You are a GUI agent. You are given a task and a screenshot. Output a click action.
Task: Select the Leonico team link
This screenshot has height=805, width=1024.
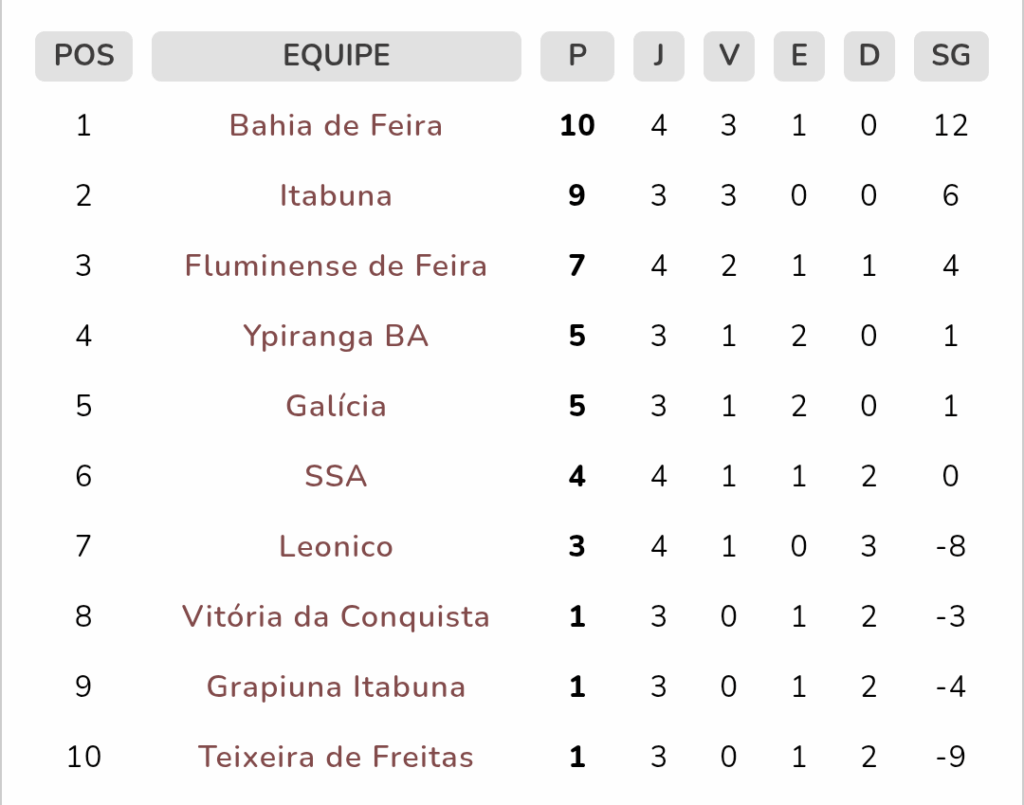point(336,546)
